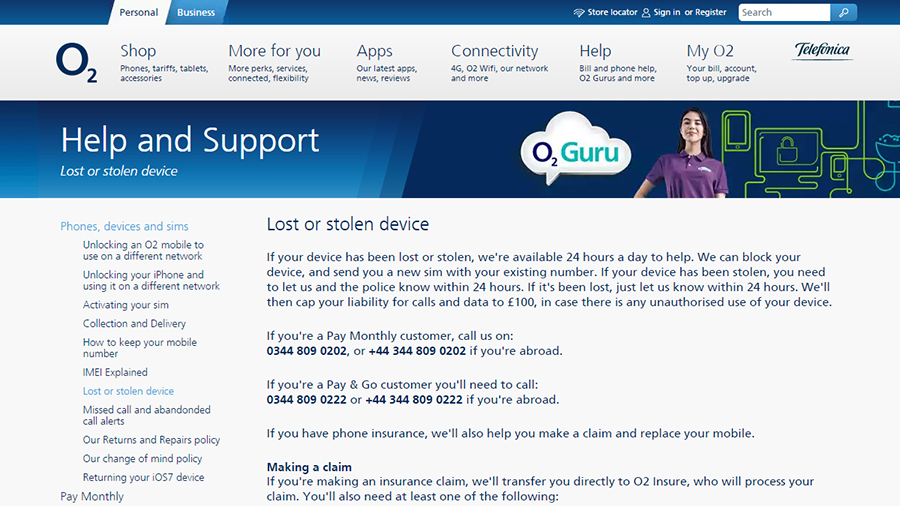Screen dimensions: 900x506
Task: Click the search magnifier button
Action: point(843,12)
